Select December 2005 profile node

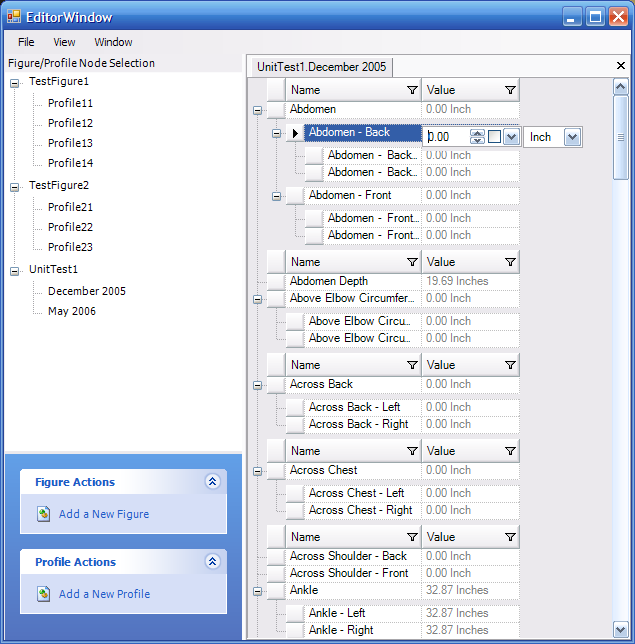(x=87, y=291)
